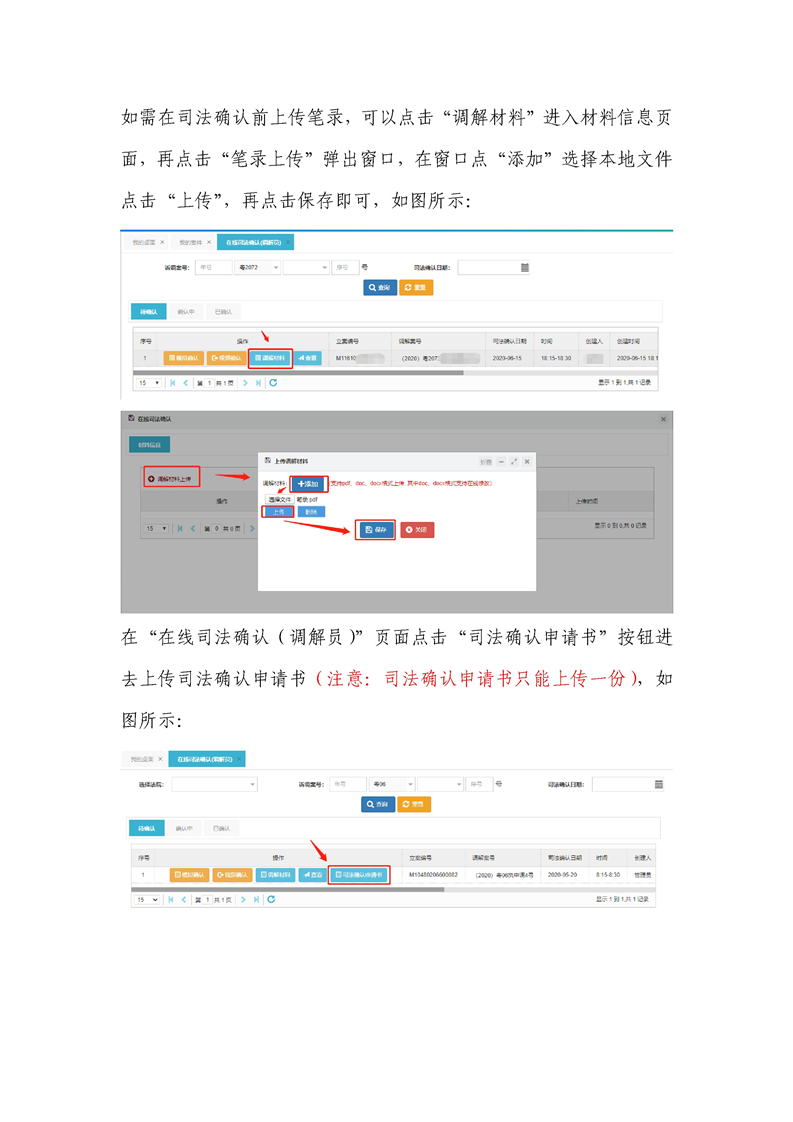Click the 查询 search button in bottom screenshot
The image size is (793, 1122).
pyautogui.click(x=378, y=804)
